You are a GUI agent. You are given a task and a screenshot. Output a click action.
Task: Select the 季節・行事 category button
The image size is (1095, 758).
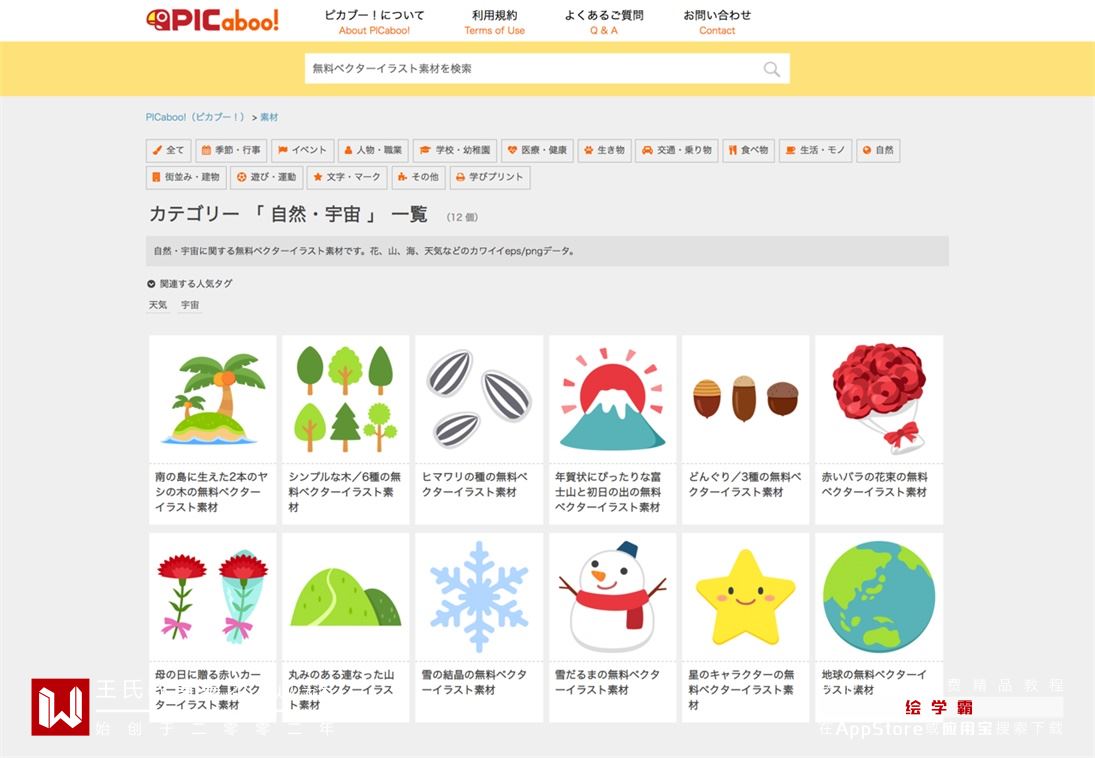[x=231, y=150]
